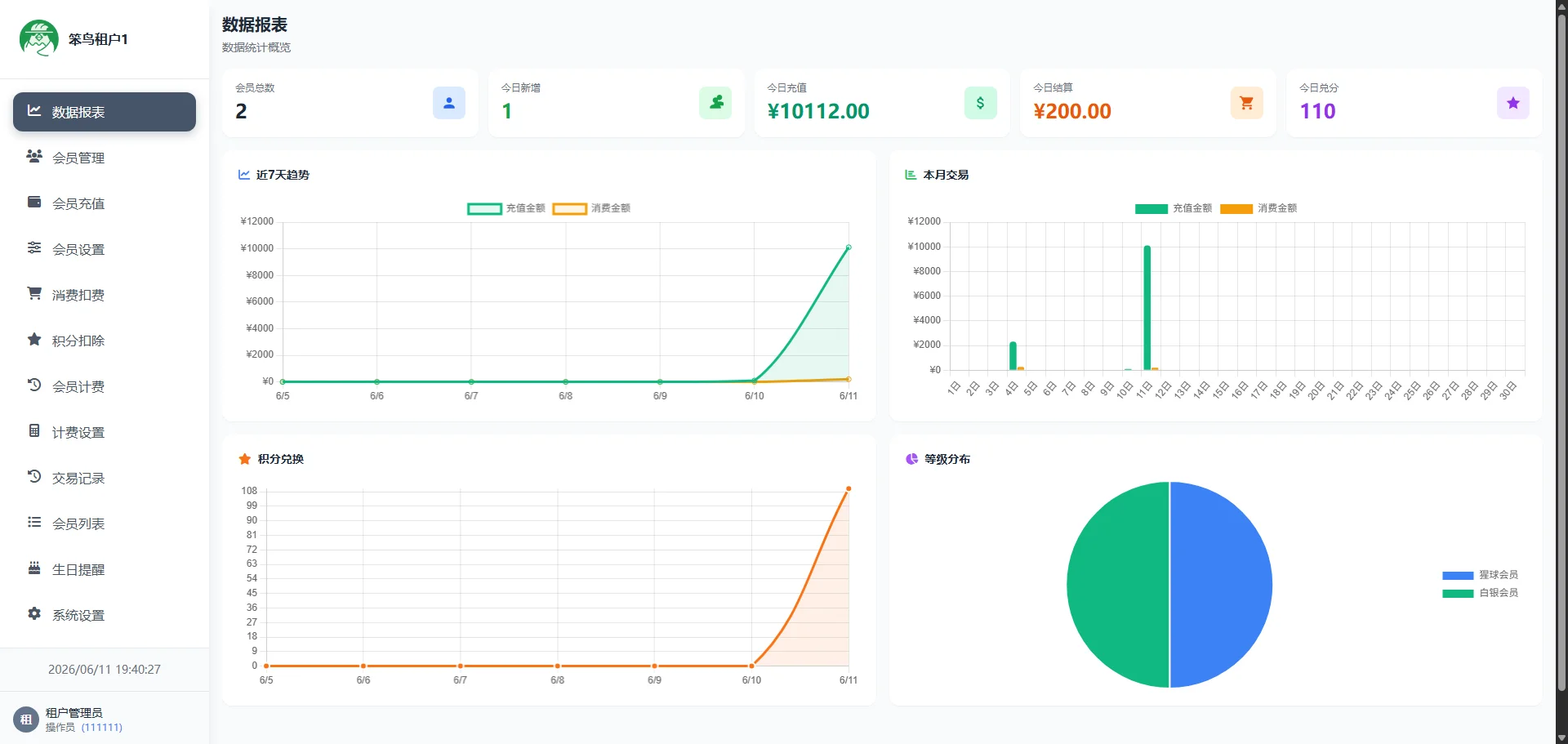Click the operator ID (111111)
The width and height of the screenshot is (1568, 744).
pos(102,727)
